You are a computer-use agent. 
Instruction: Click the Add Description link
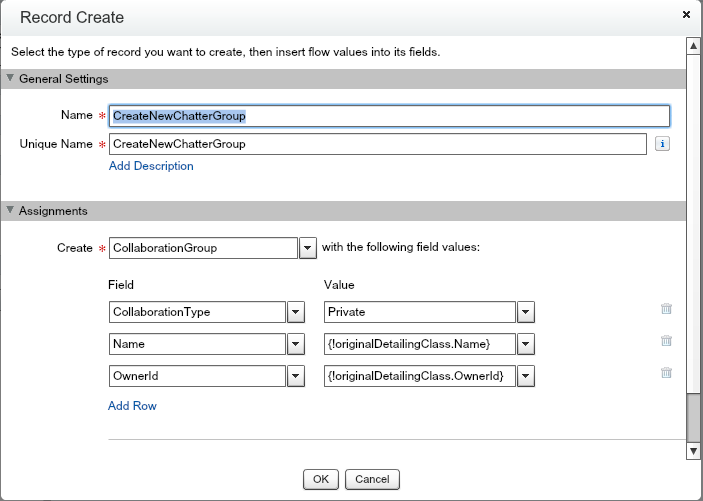151,166
